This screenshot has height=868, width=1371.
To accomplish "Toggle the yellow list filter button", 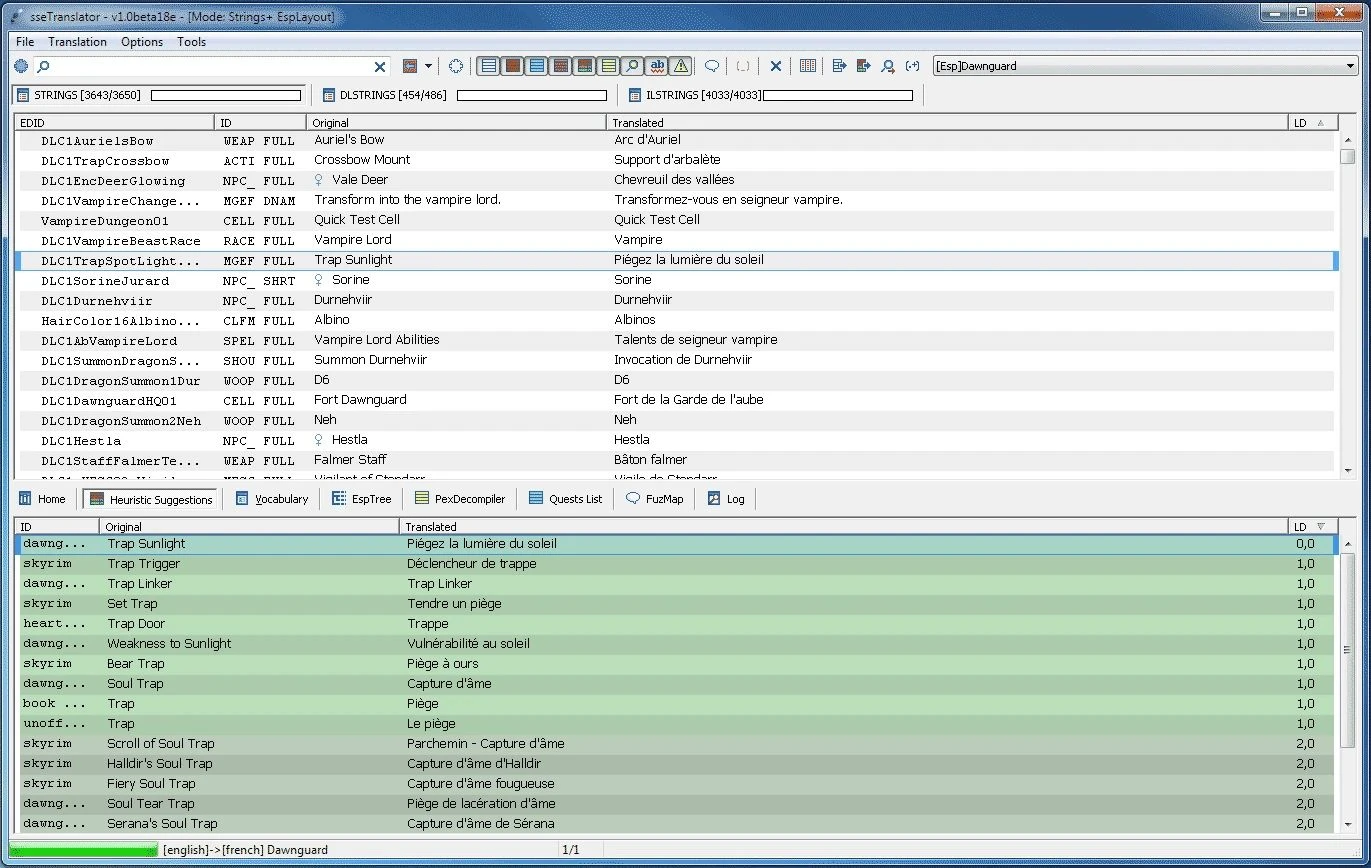I will click(608, 66).
